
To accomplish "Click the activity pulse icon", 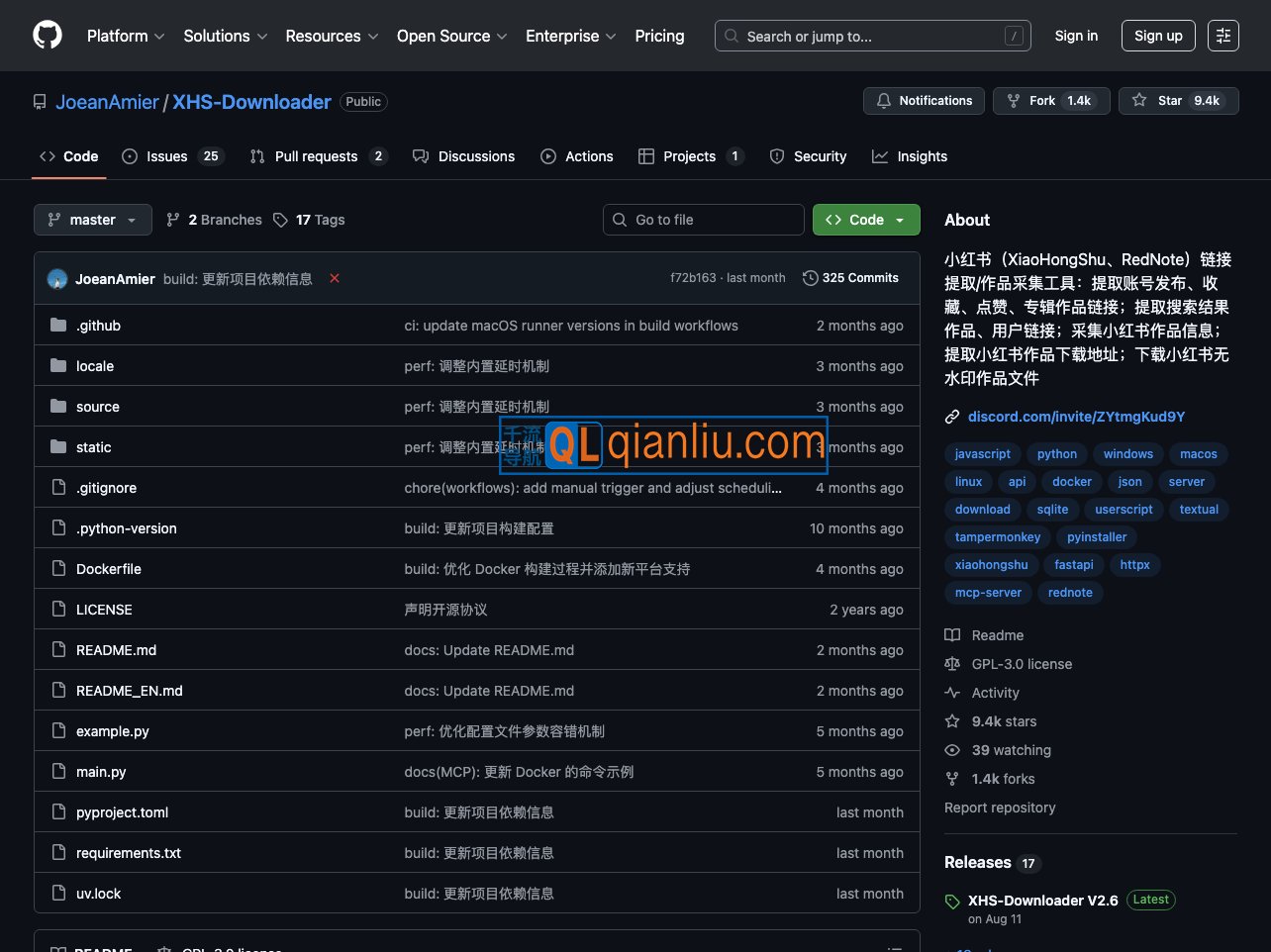I will click(951, 693).
